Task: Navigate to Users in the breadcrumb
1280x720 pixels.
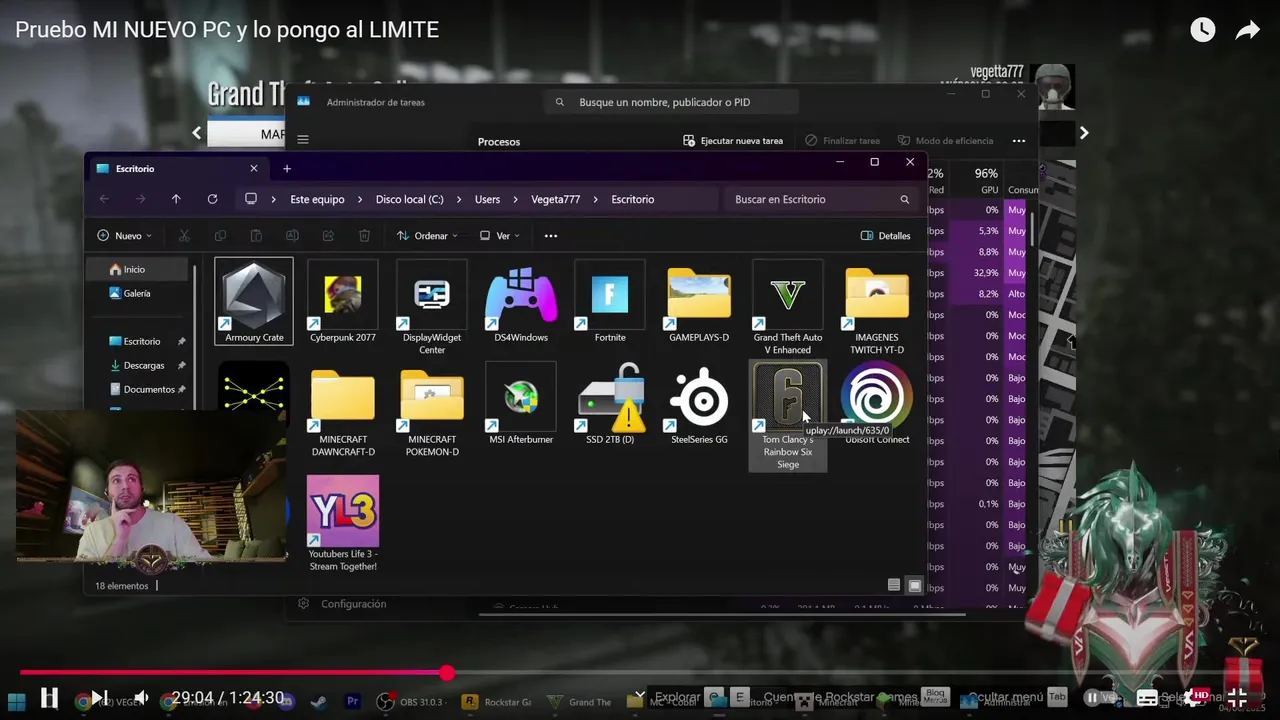Action: [487, 199]
